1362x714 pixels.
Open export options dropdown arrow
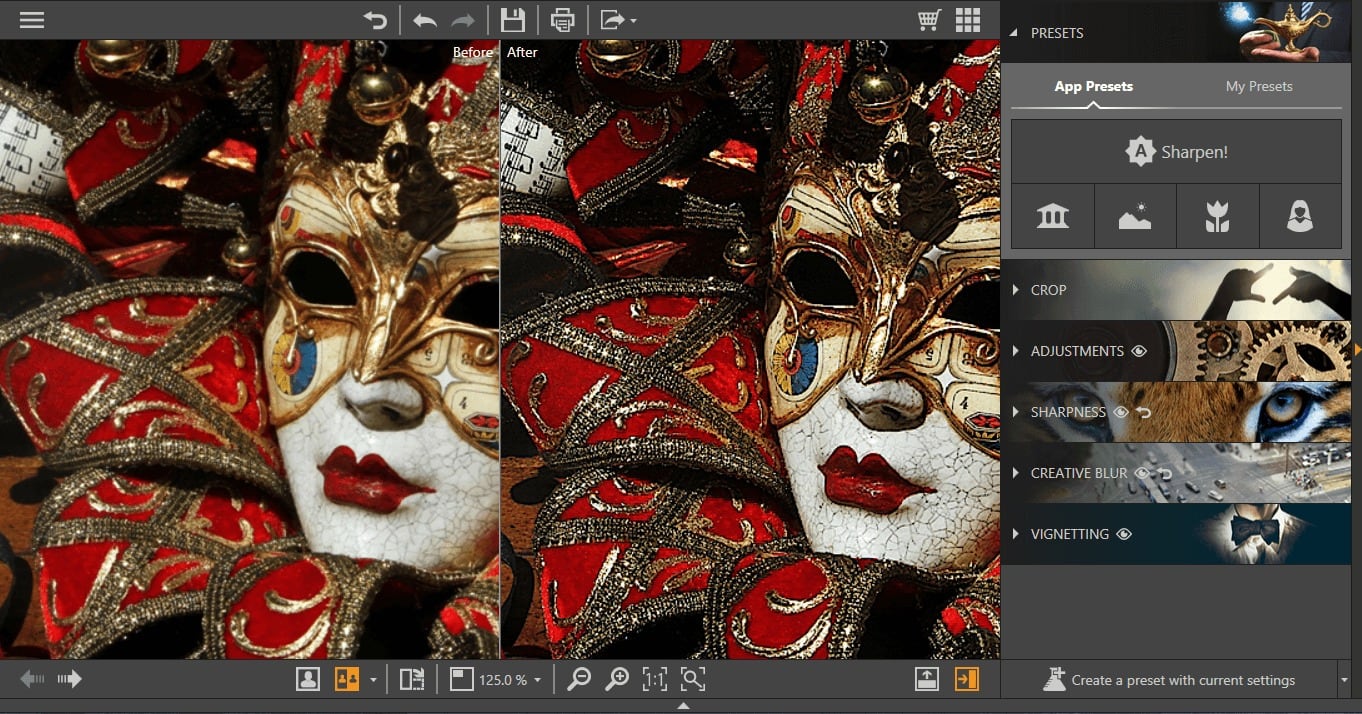pyautogui.click(x=633, y=21)
